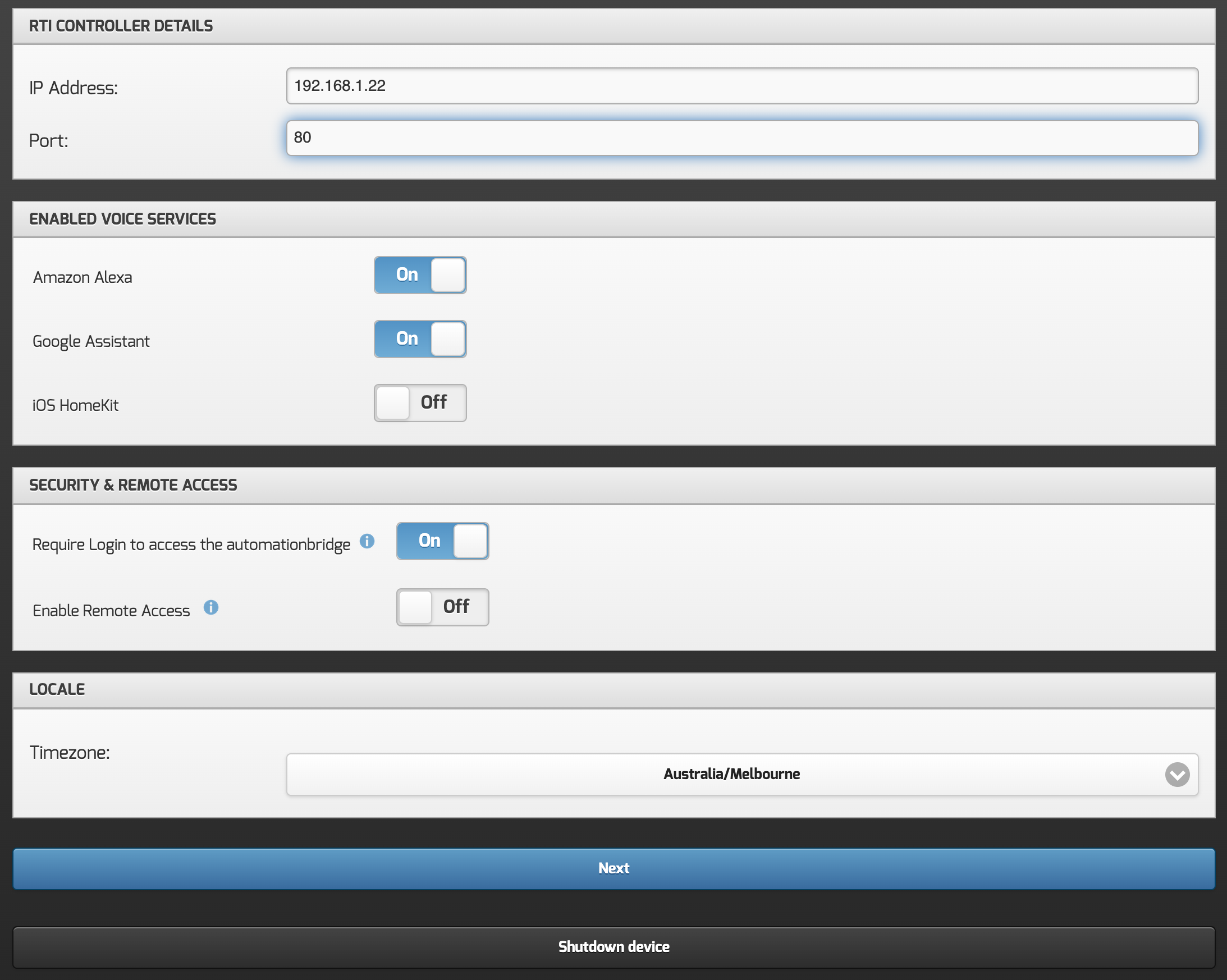Click the Locale section header
The image size is (1227, 980).
tap(57, 689)
